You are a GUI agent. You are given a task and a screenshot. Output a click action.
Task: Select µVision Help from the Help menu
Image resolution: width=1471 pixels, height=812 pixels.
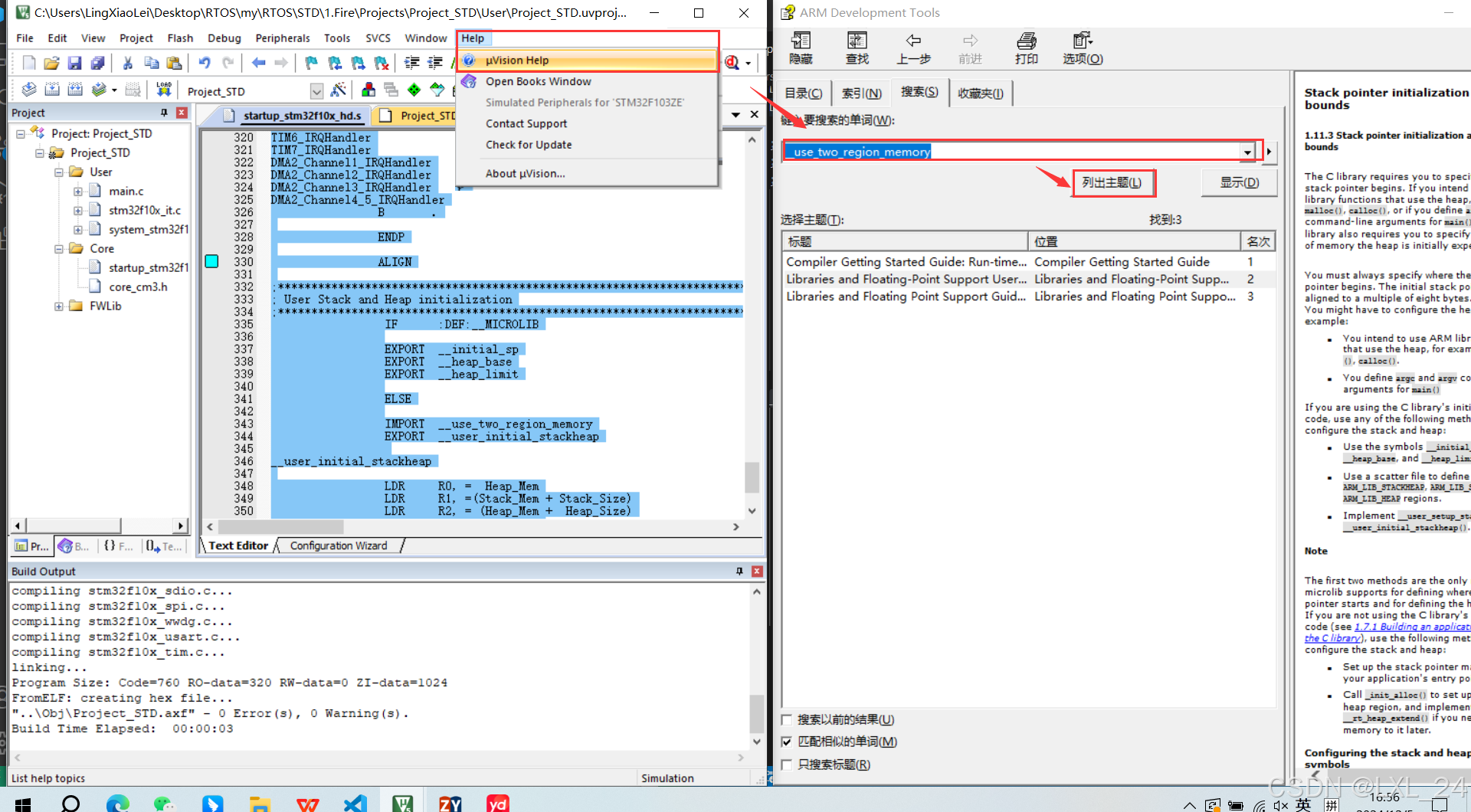click(x=588, y=61)
